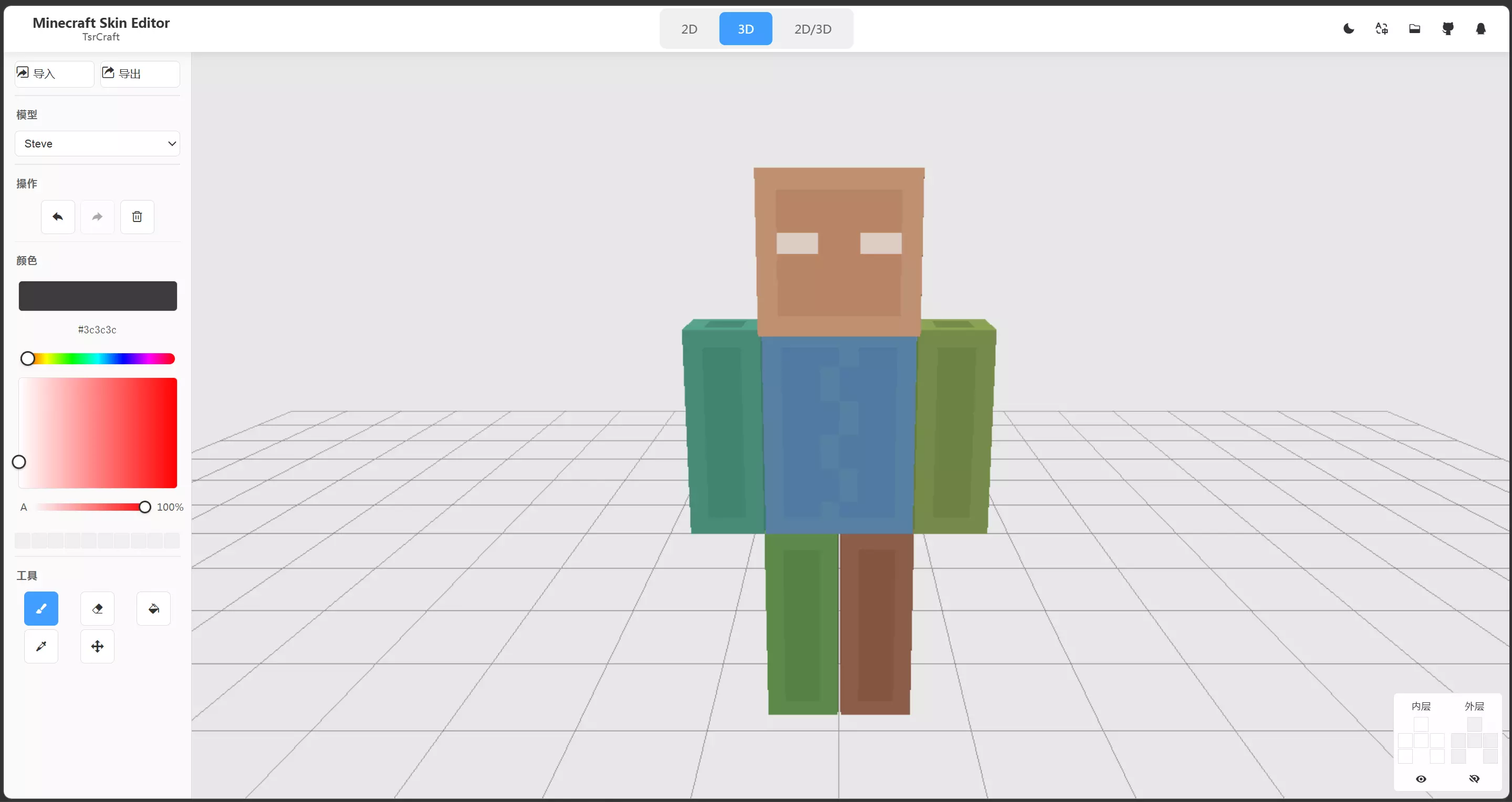The width and height of the screenshot is (1512, 802).
Task: Toggle bottom-right leg square under 外层
Action: tap(1490, 756)
